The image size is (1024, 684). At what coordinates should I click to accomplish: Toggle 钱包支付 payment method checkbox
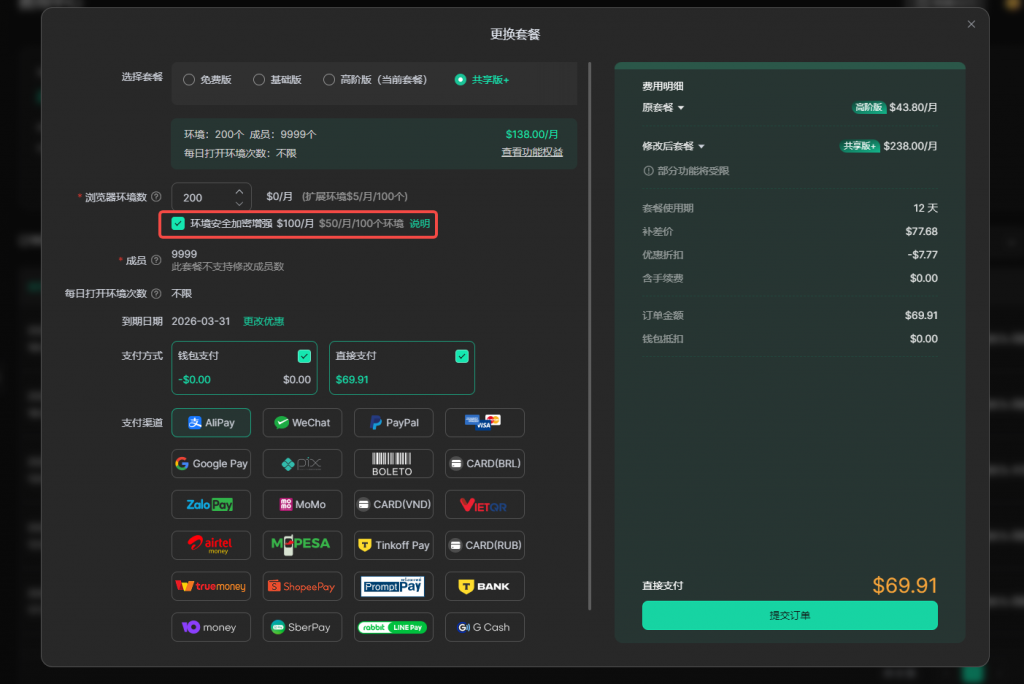point(304,356)
